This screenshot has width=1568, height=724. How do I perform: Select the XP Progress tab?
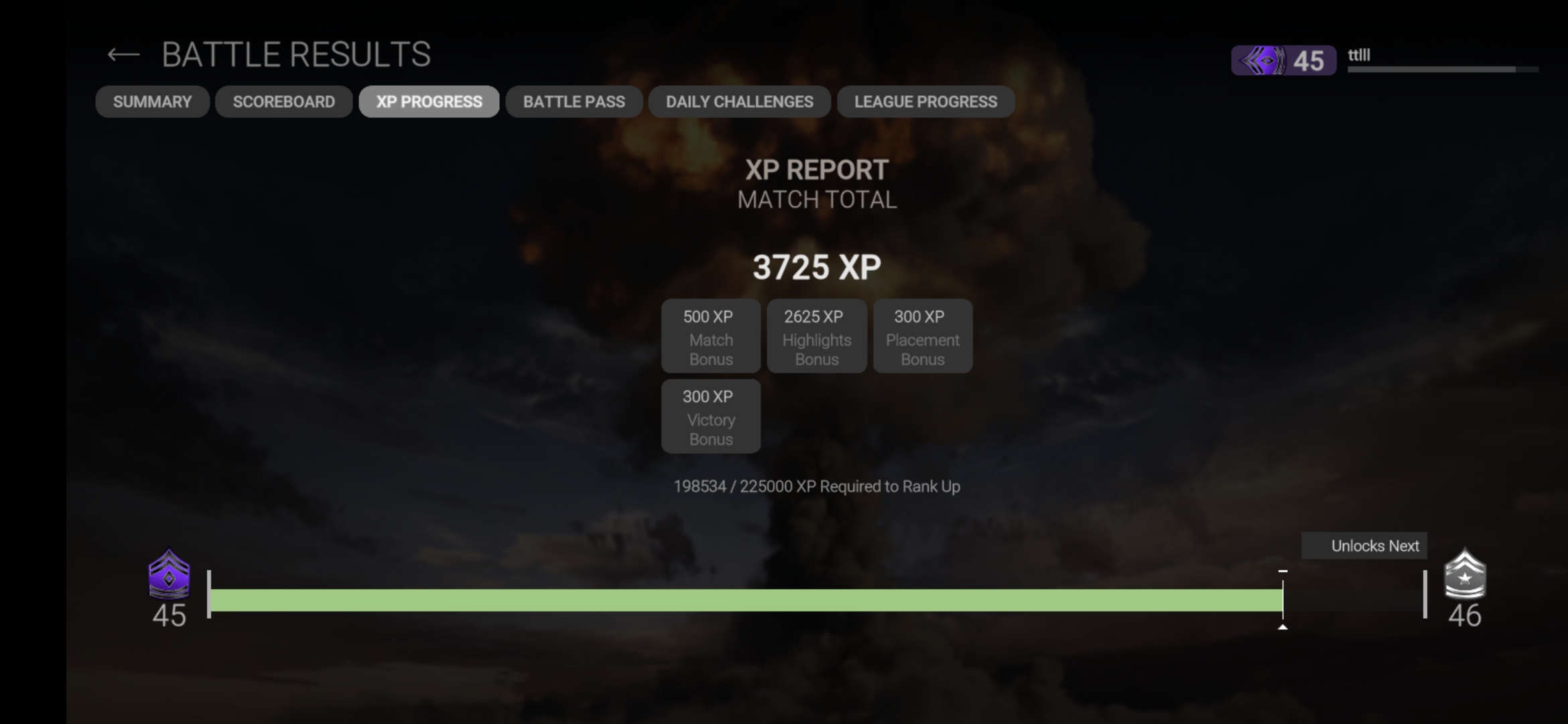tap(429, 102)
